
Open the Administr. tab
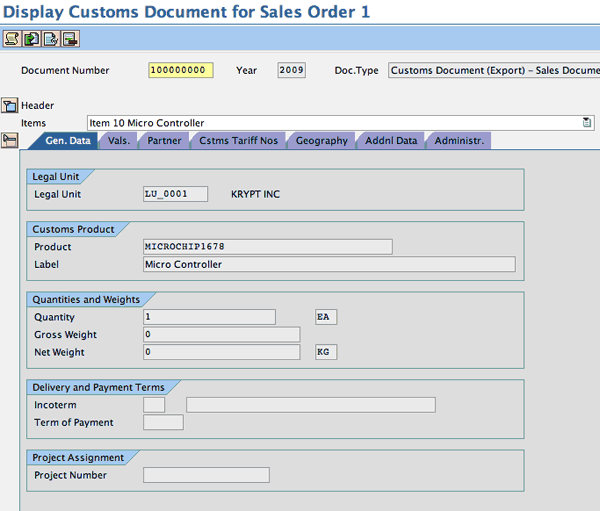[x=459, y=141]
